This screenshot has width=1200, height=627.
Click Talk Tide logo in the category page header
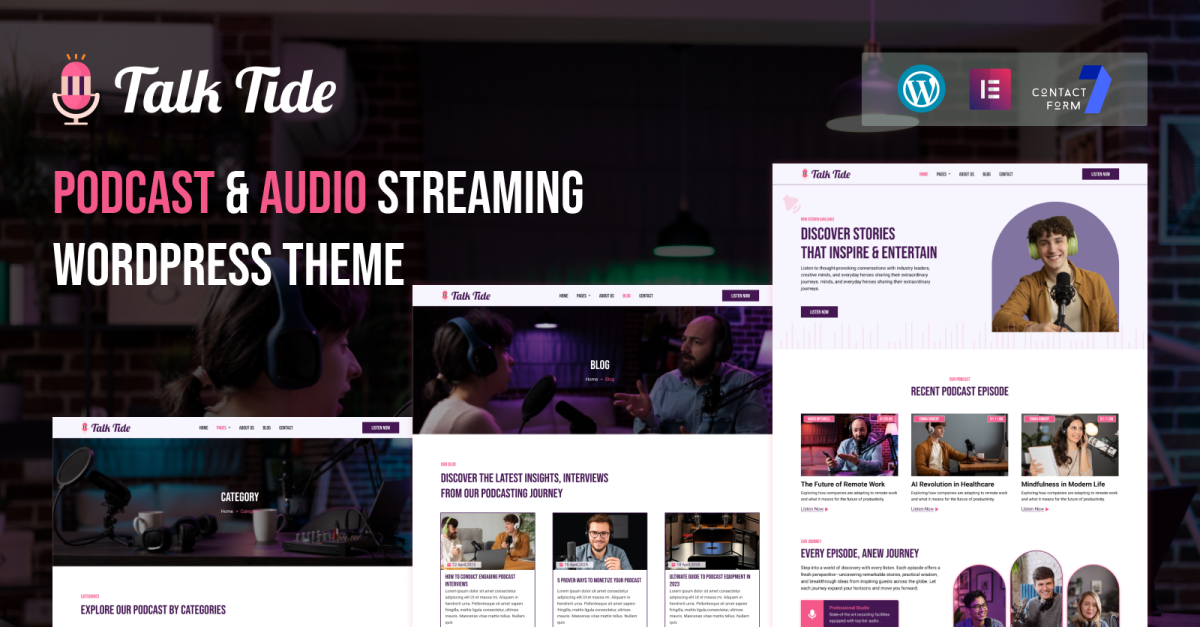[x=106, y=427]
